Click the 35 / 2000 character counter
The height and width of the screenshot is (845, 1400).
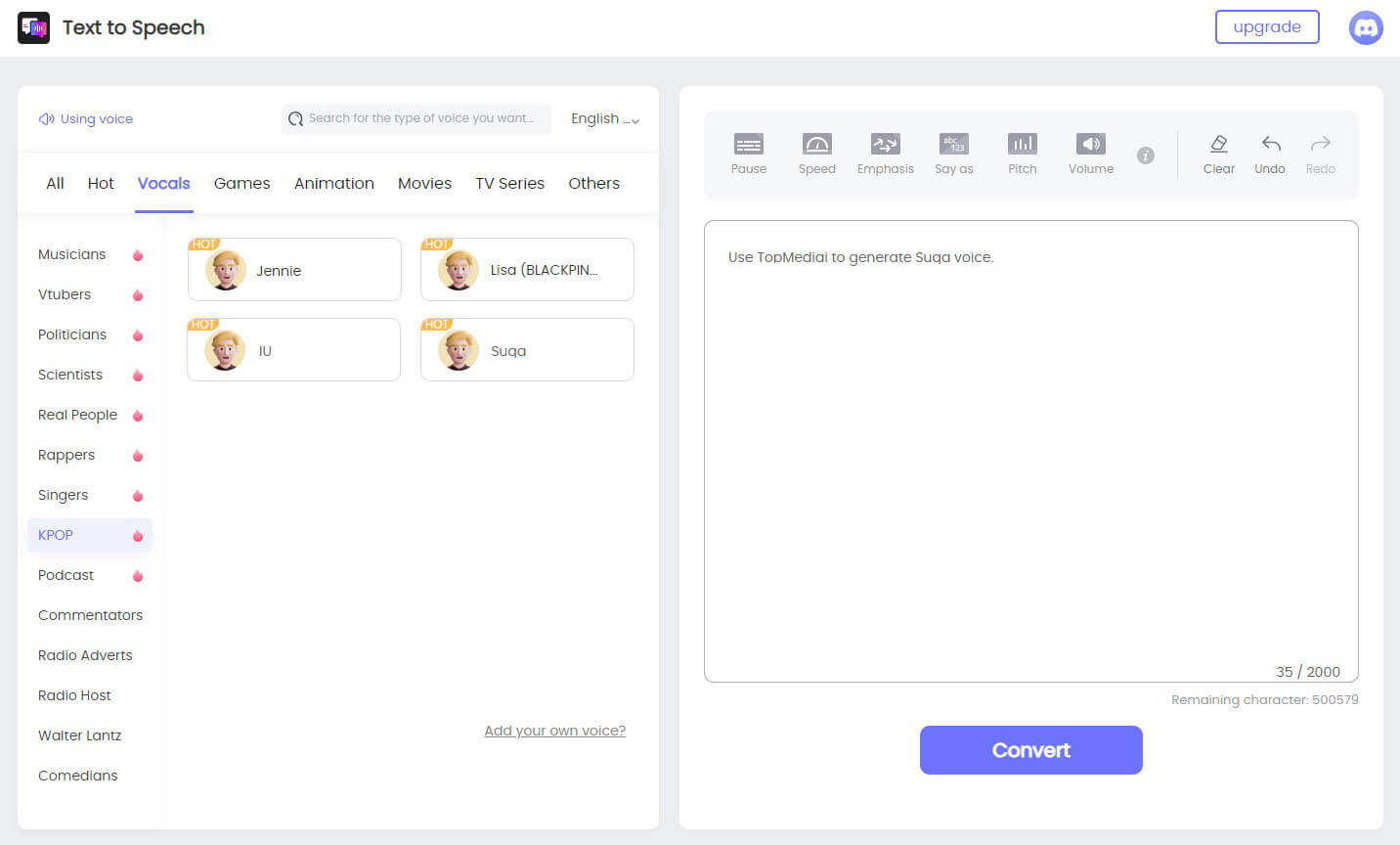(1308, 672)
